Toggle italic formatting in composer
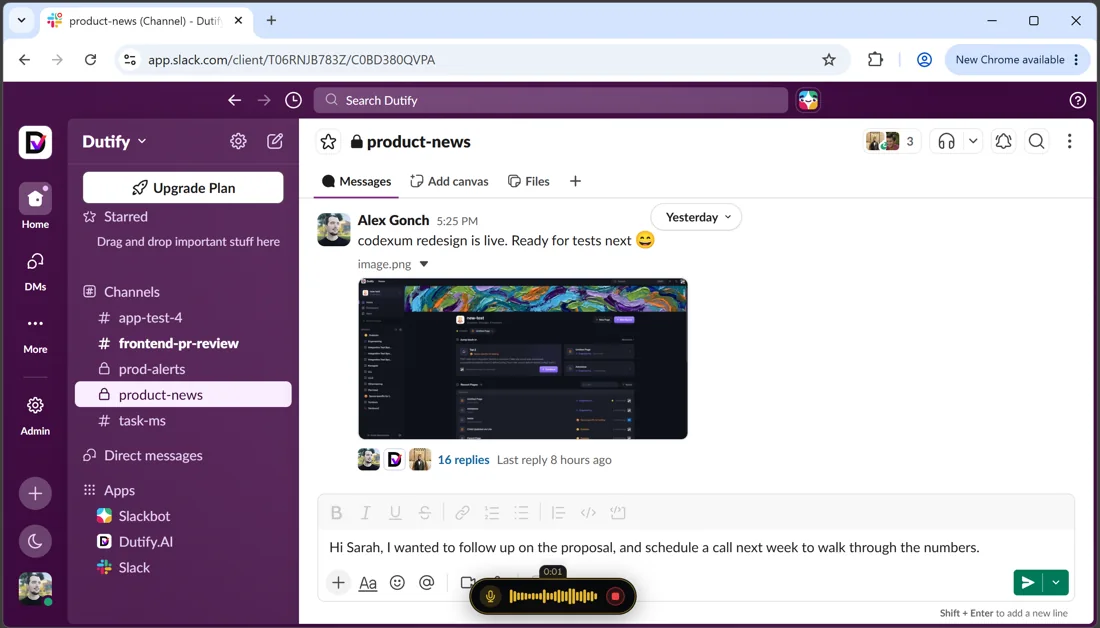 click(365, 513)
